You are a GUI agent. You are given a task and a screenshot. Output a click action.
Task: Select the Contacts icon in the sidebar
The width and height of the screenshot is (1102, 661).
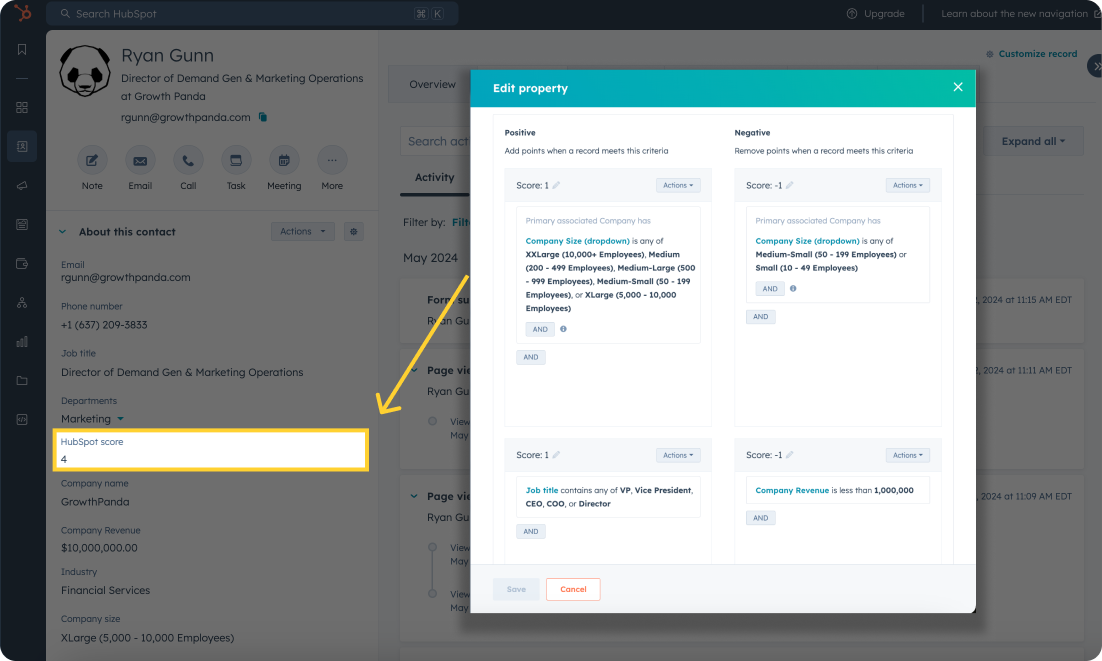click(x=20, y=146)
